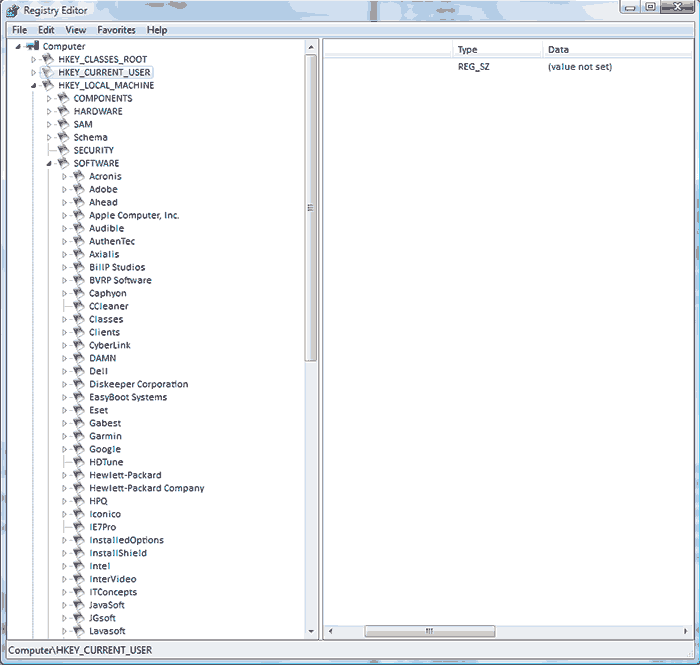Click the HKEY_CLASSES_ROOT folder icon
The height and width of the screenshot is (665, 700).
(x=48, y=59)
